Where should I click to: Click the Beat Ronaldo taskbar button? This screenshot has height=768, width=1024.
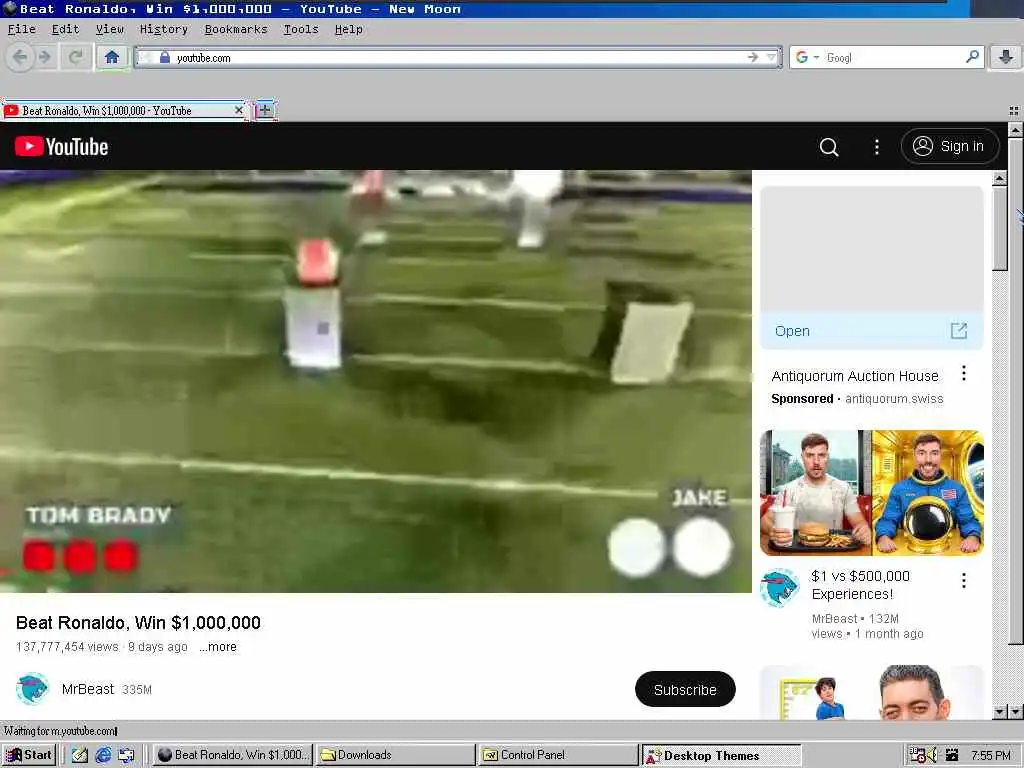point(232,755)
